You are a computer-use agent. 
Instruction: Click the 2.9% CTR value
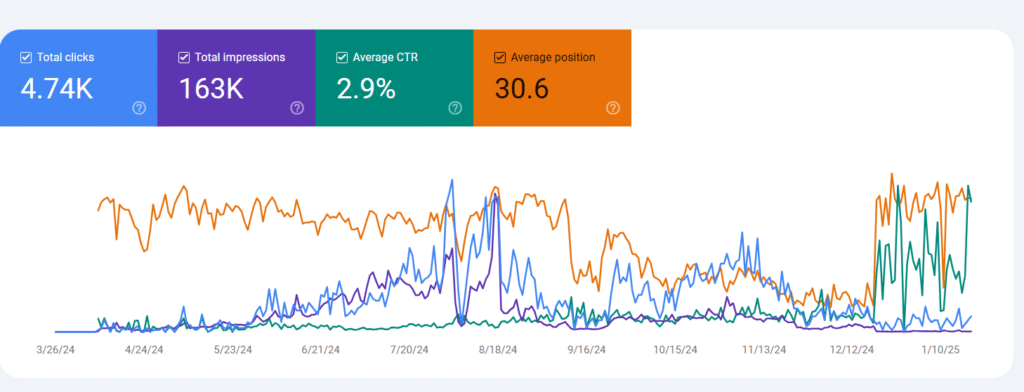pos(366,89)
